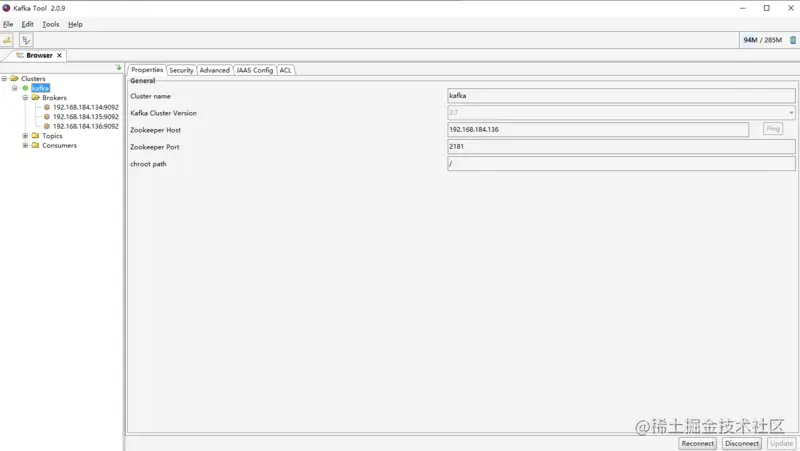
Task: Click the 94M / 285M memory indicator
Action: point(762,40)
